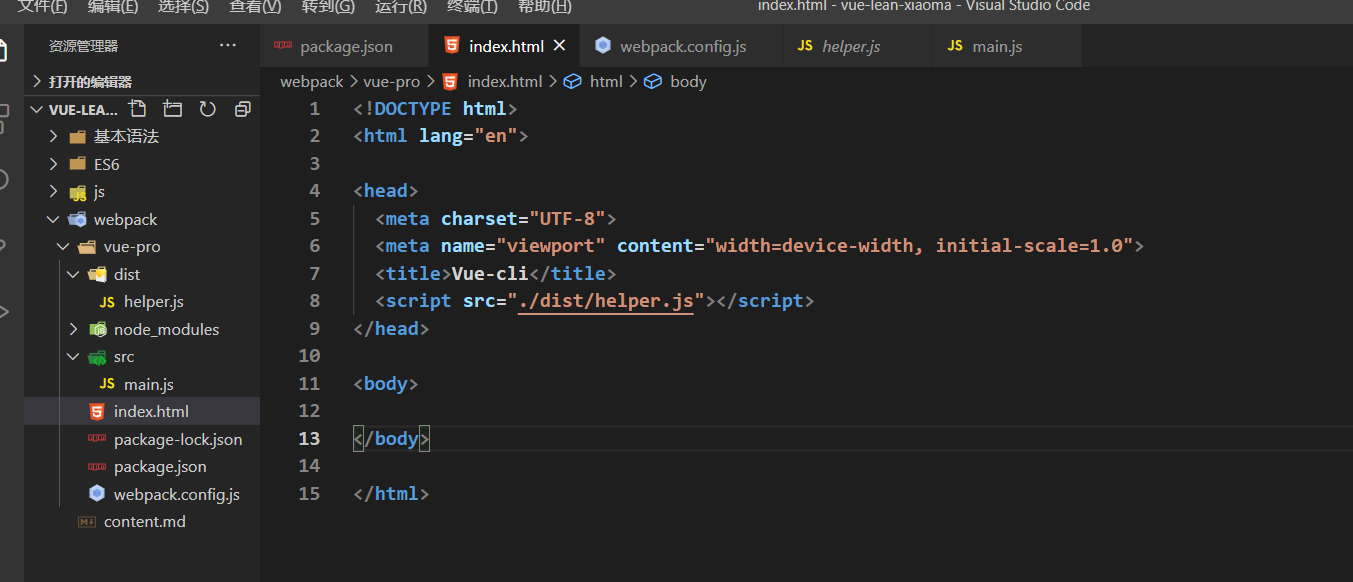The width and height of the screenshot is (1353, 582).
Task: Click the New Folder icon in explorer header
Action: [173, 109]
